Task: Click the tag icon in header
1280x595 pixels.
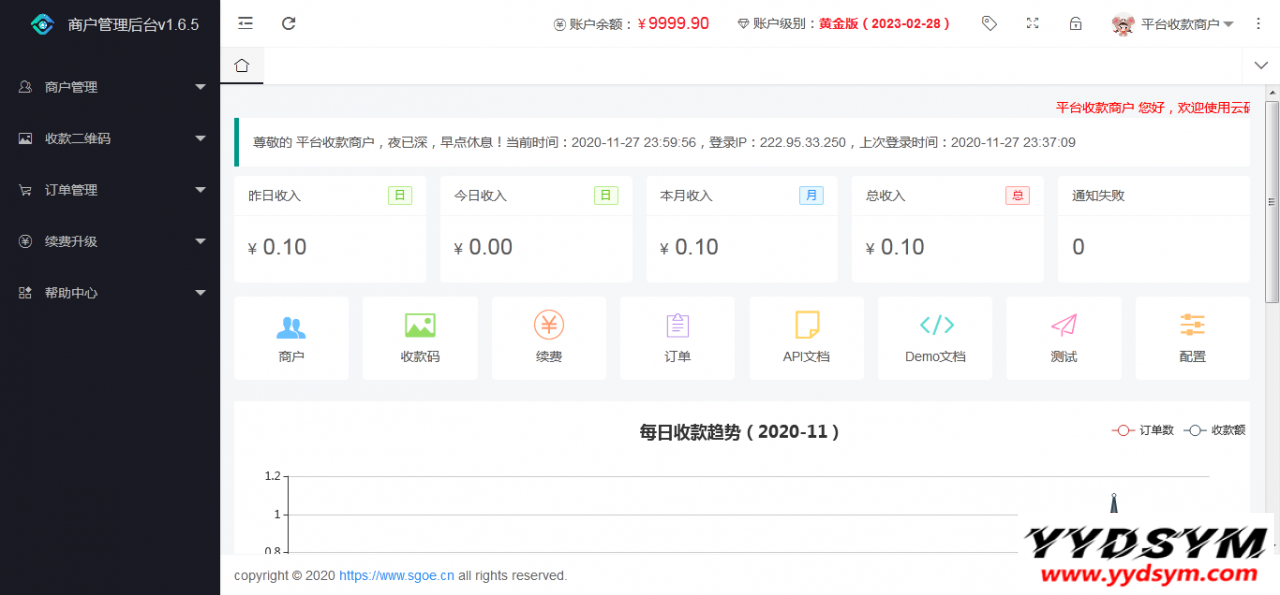Action: click(989, 23)
